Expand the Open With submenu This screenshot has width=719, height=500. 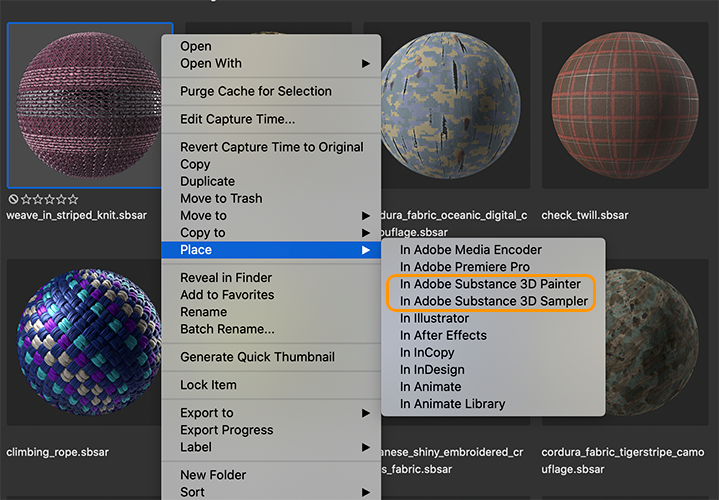tap(271, 63)
